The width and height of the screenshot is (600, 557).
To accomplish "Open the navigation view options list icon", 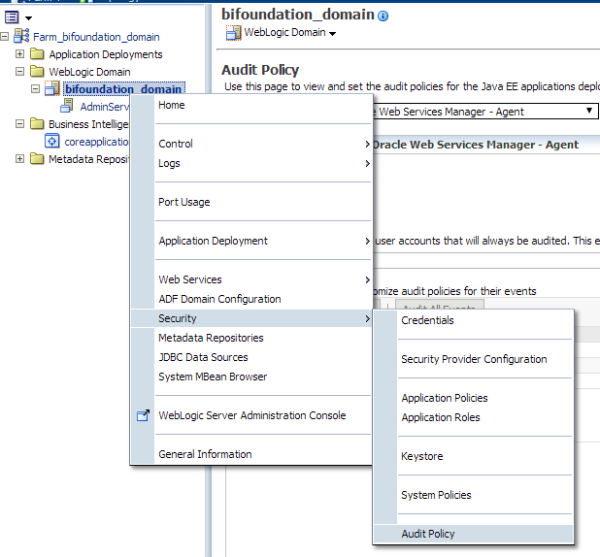I will (x=12, y=17).
